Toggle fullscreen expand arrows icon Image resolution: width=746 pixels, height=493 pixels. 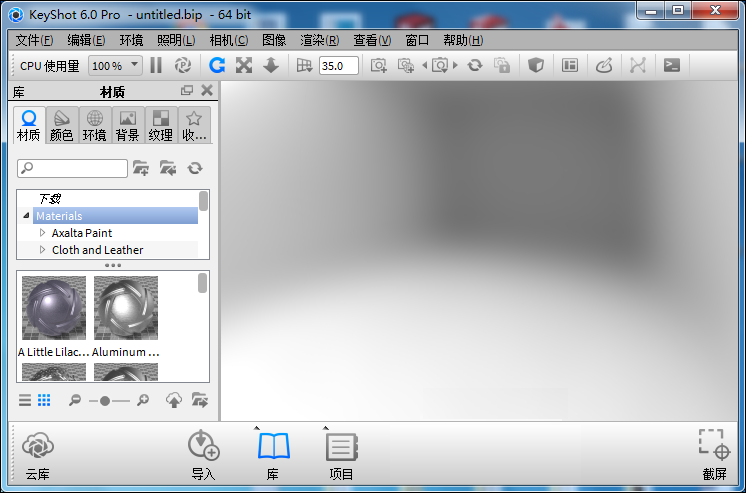244,65
